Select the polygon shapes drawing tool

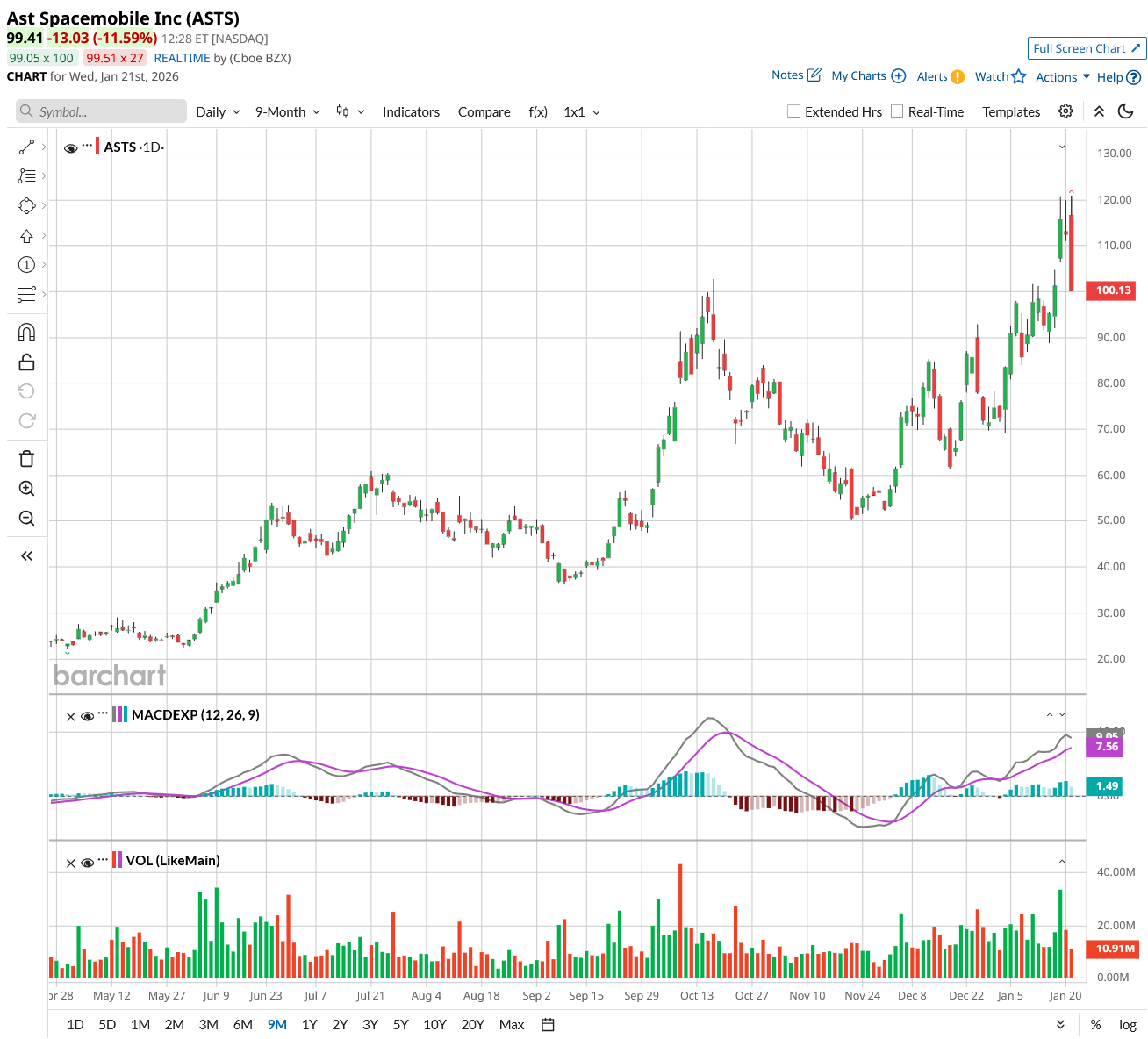coord(26,205)
